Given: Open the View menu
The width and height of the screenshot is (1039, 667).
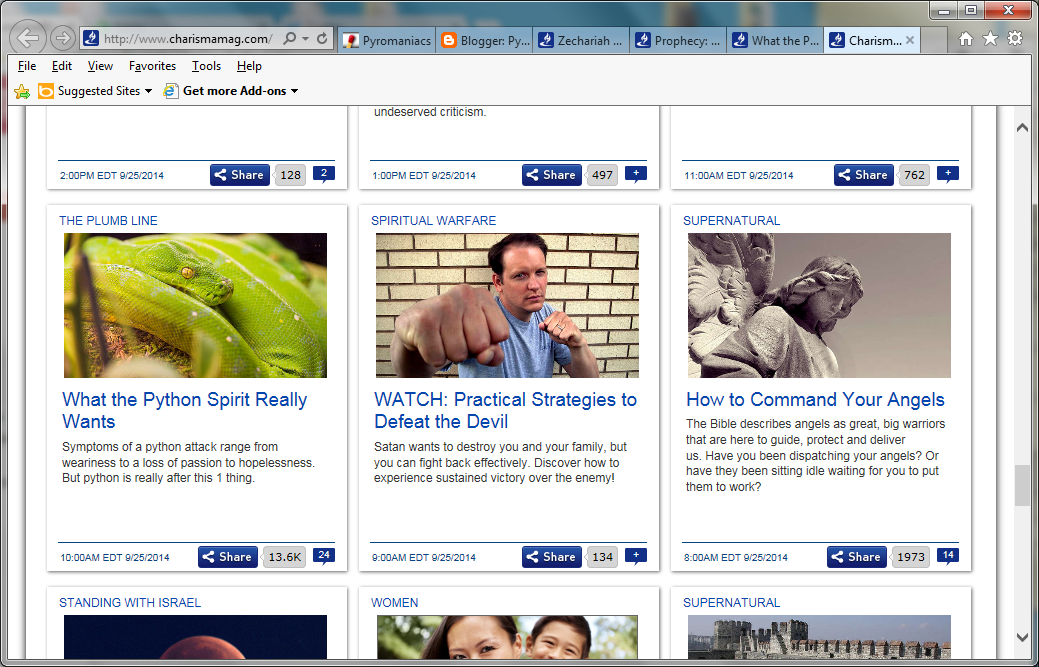Looking at the screenshot, I should (x=100, y=66).
